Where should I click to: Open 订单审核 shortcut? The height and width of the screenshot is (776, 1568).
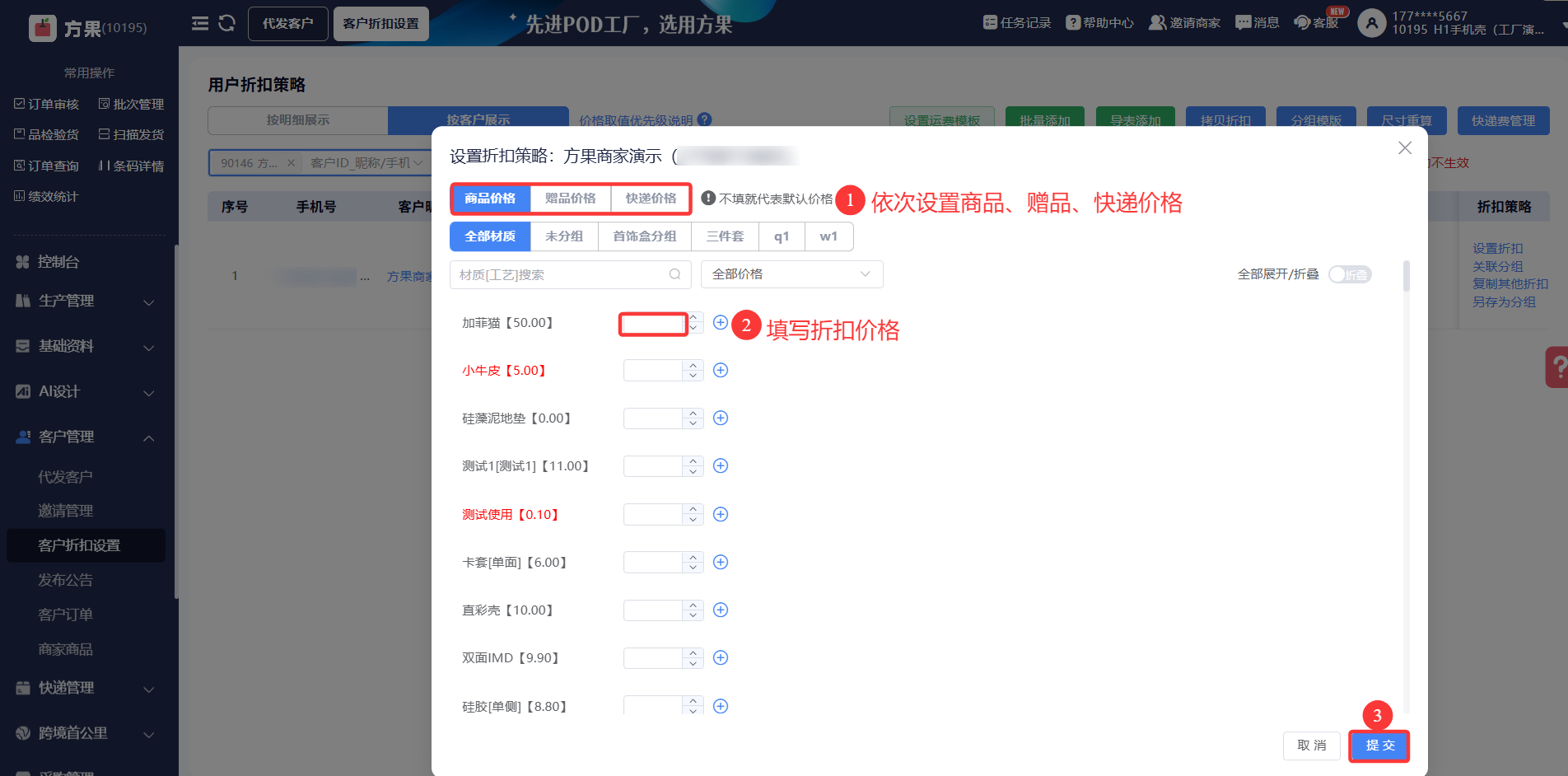click(x=46, y=104)
